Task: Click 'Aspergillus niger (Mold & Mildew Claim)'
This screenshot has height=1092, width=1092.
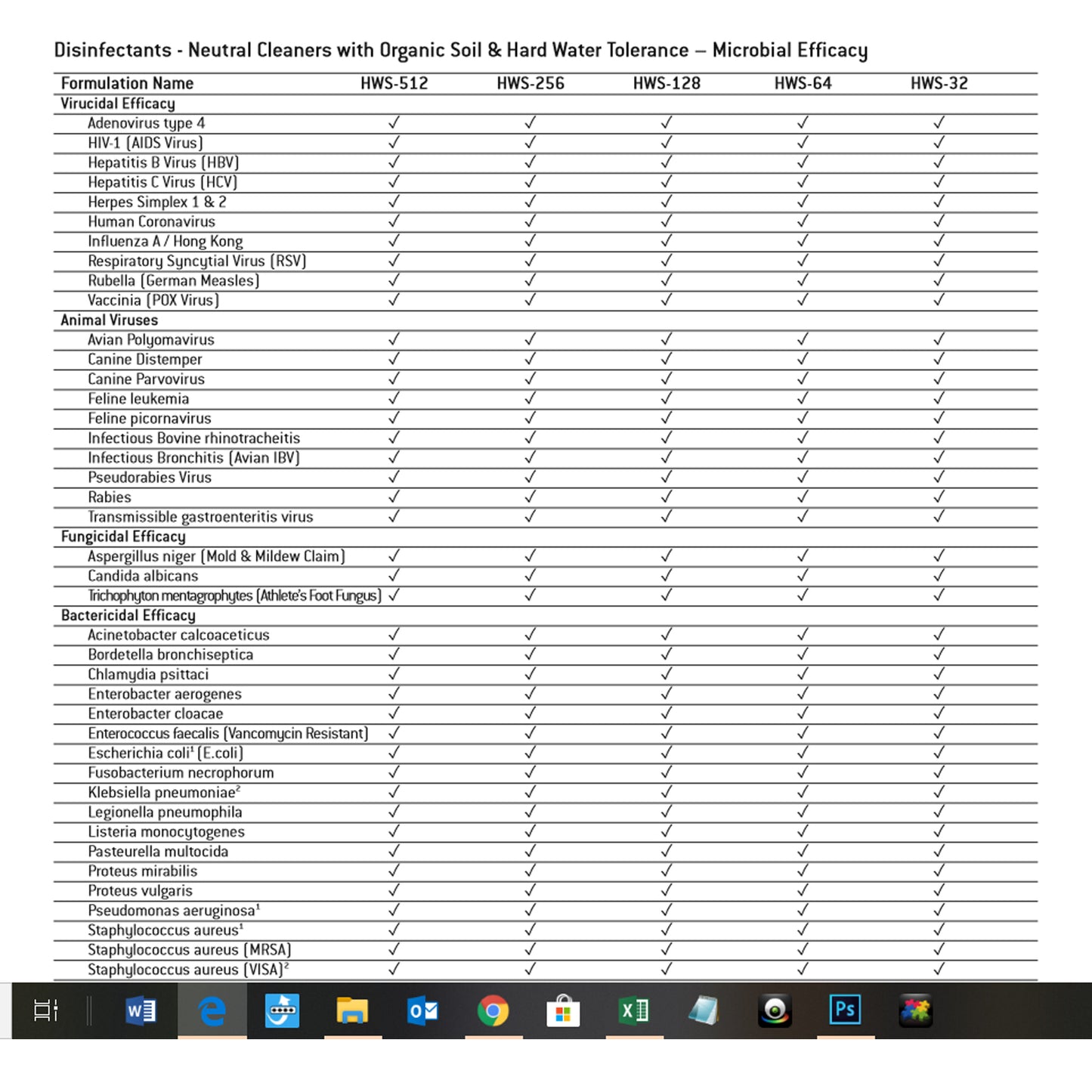Action: coord(216,556)
